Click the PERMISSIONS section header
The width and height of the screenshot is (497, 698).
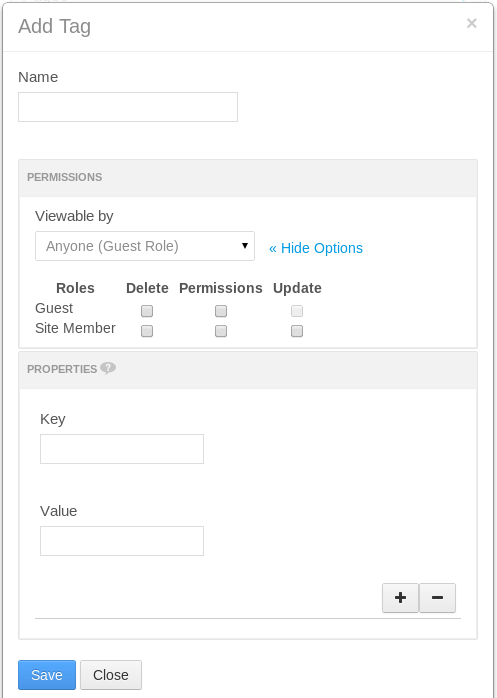(x=248, y=178)
